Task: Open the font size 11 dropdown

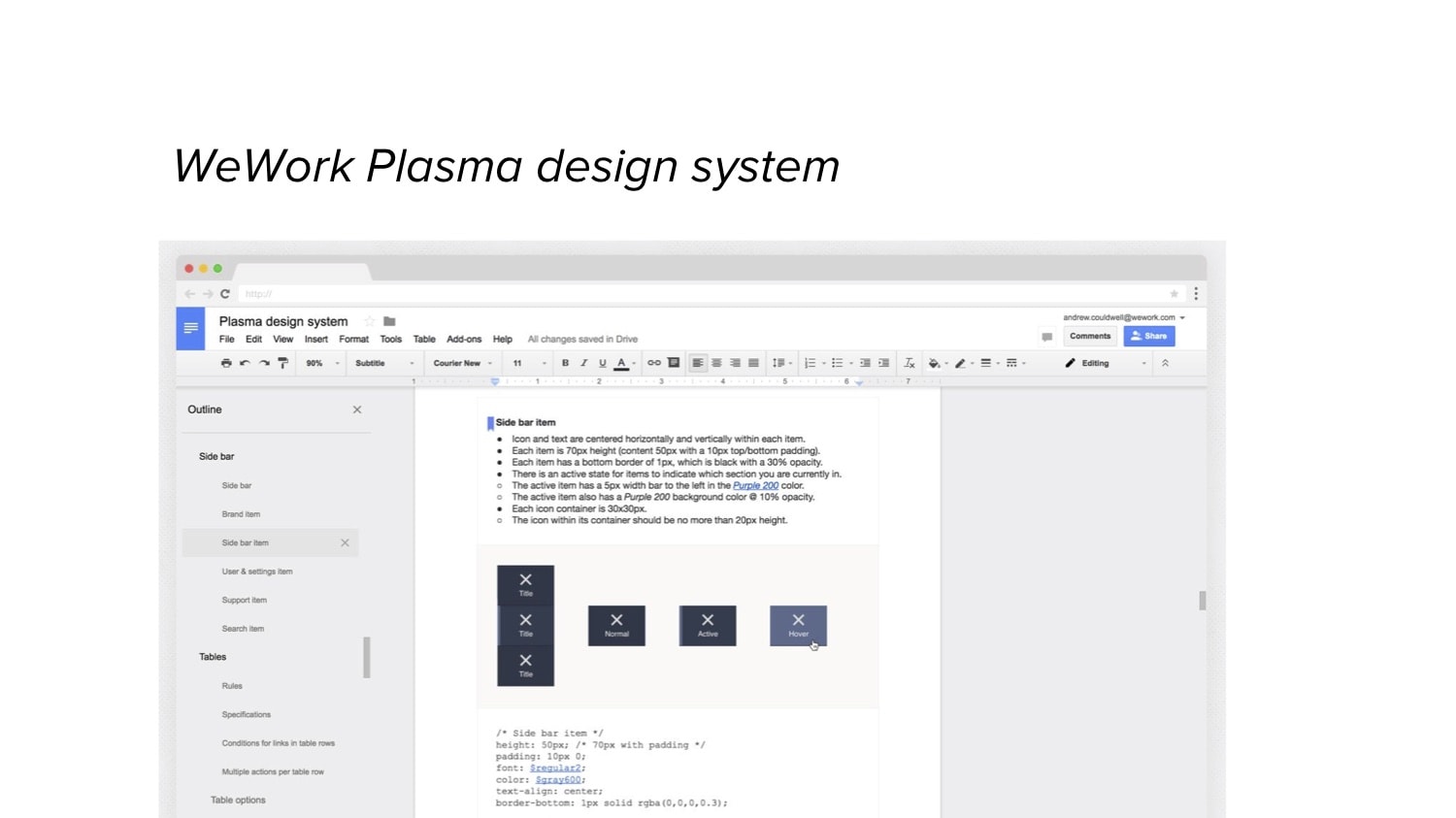Action: click(530, 363)
